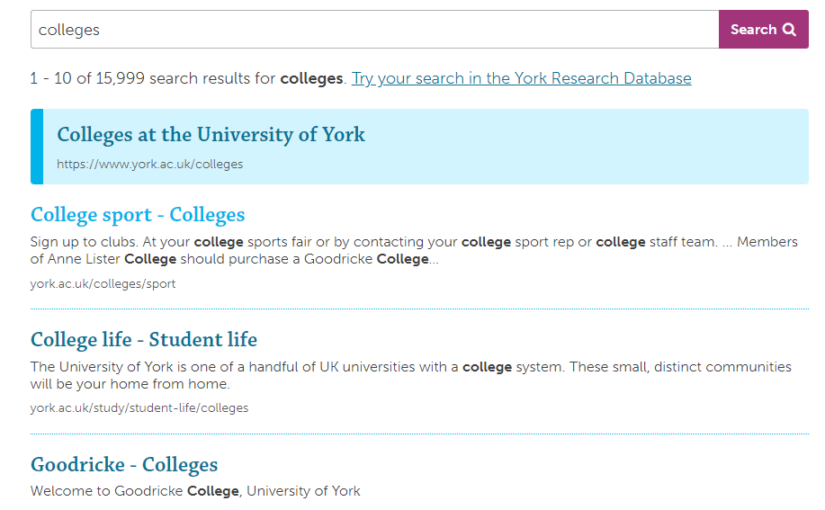
Task: Click the "Welcome to Goodricke College" description
Action: pyautogui.click(x=195, y=491)
